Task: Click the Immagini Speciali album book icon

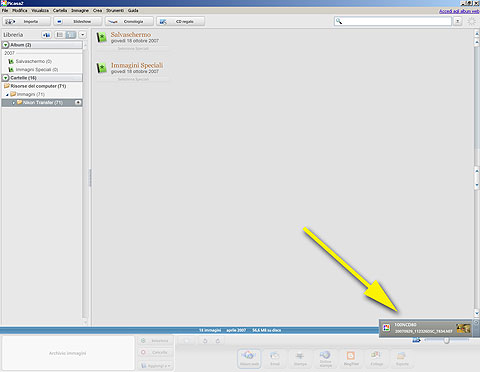Action: click(x=101, y=68)
